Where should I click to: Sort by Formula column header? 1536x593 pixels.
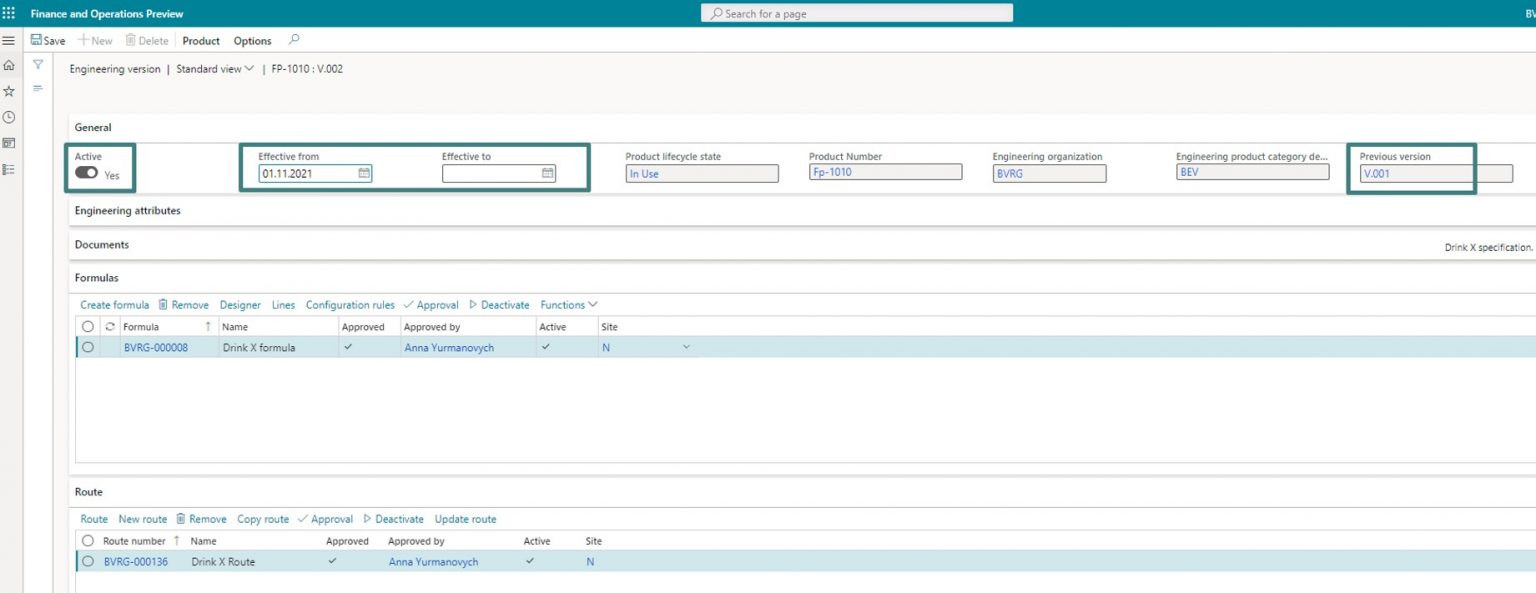point(141,327)
